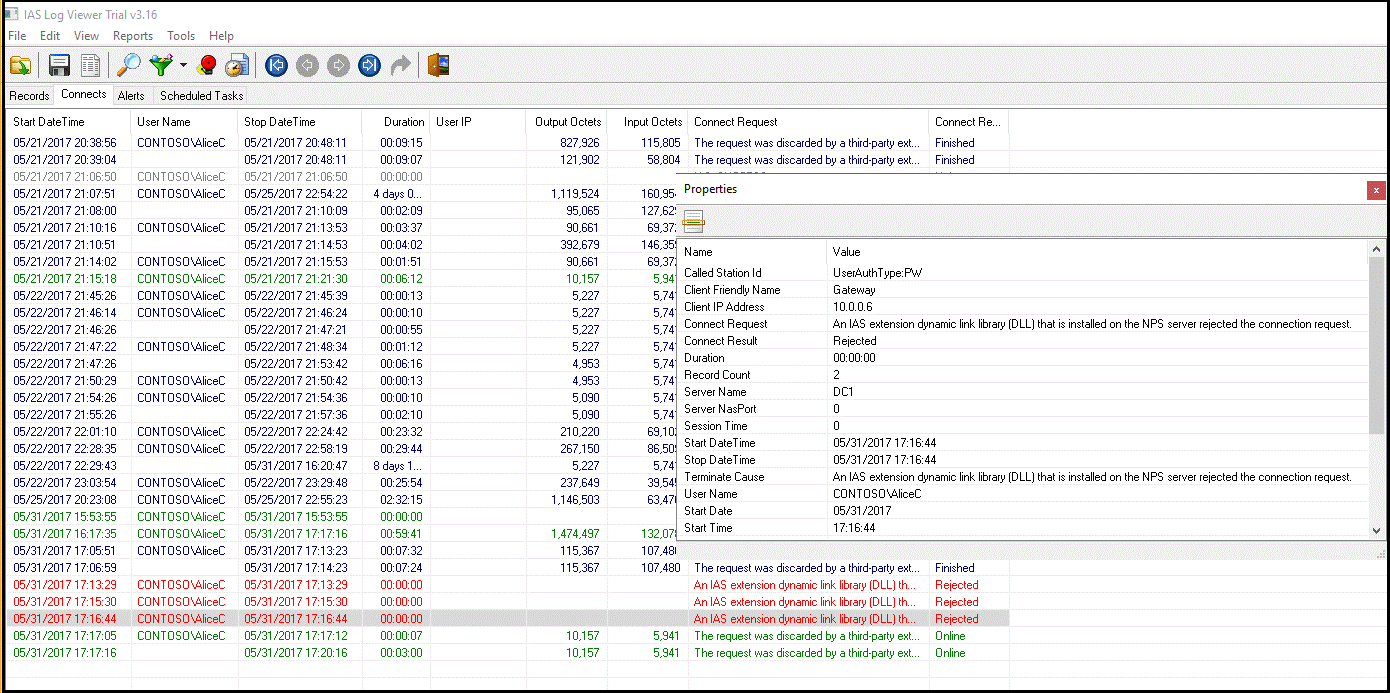Open the alerts bell tool
Viewport: 1390px width, 693px height.
click(207, 64)
